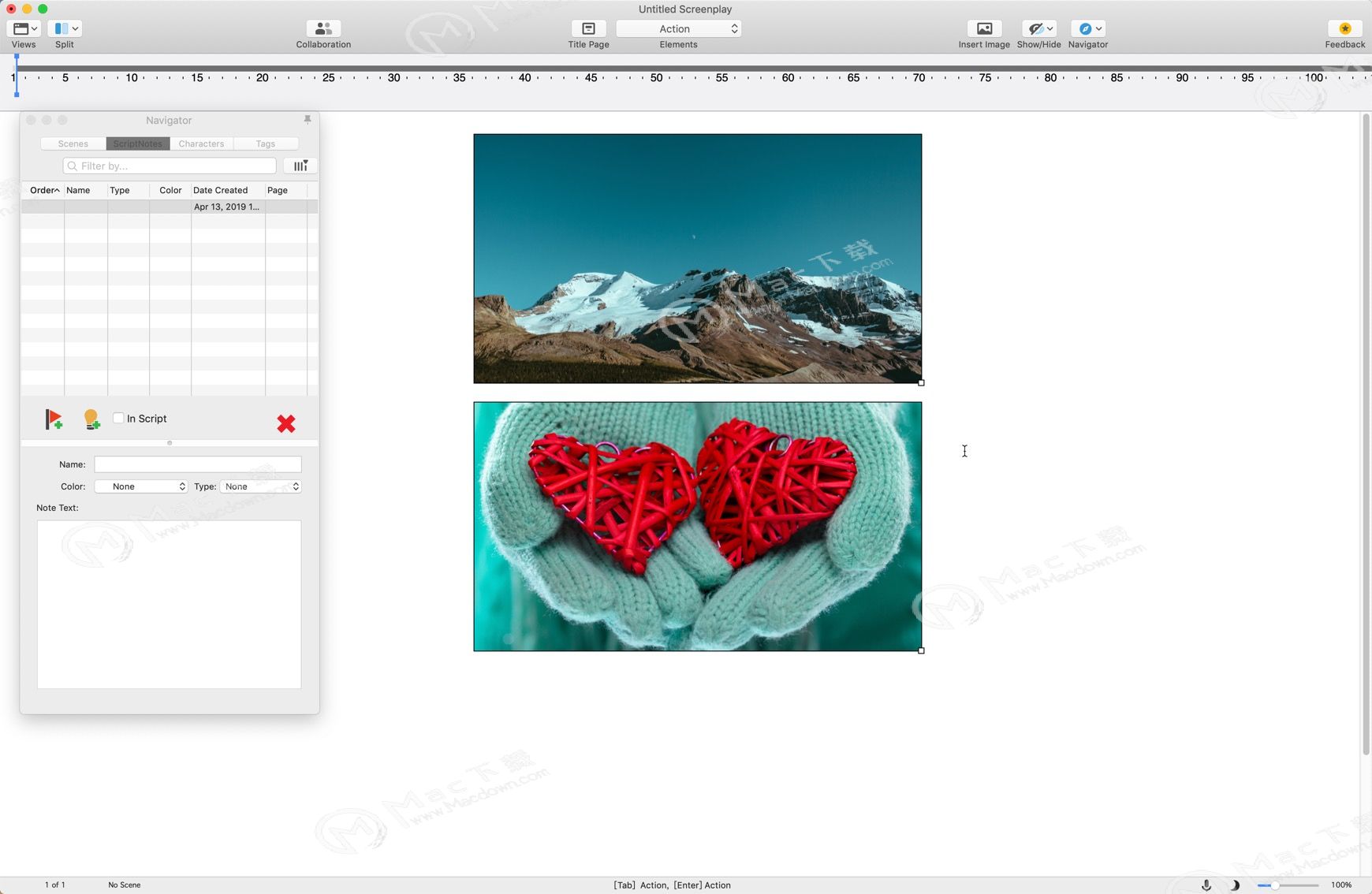Add a new idea bulb note
This screenshot has height=894, width=1372.
91,419
